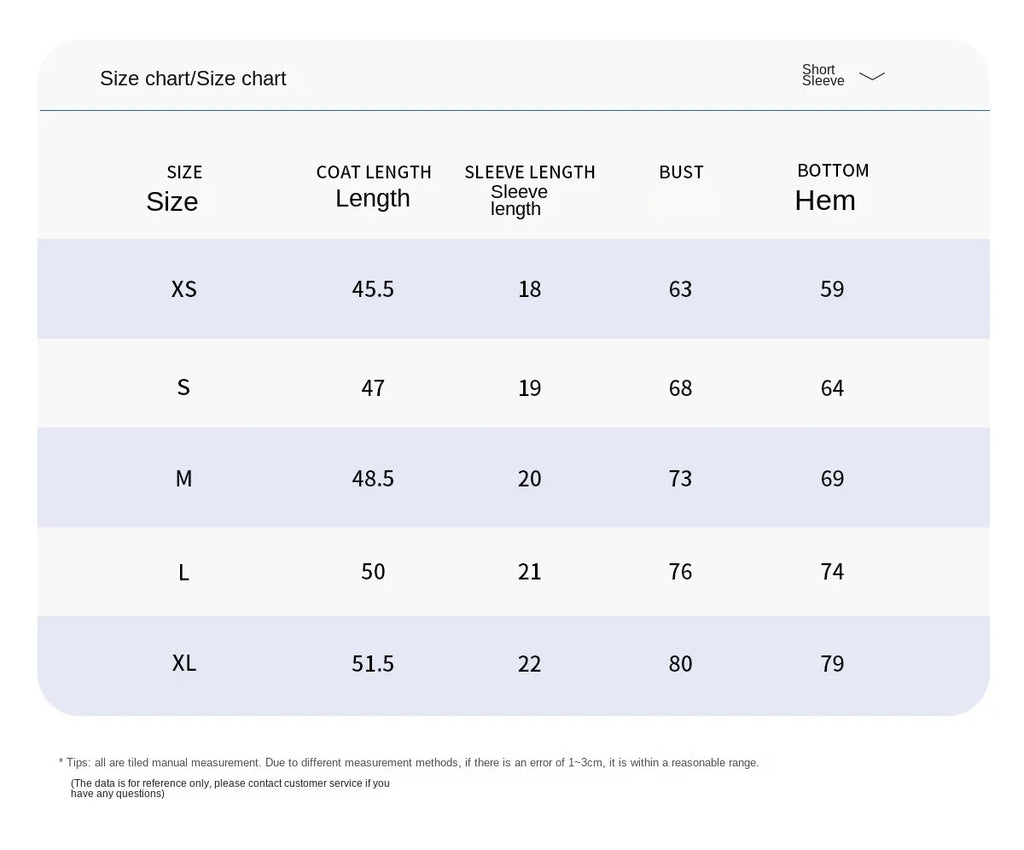
Task: Select the 45.5 coat length cell
Action: click(x=373, y=289)
